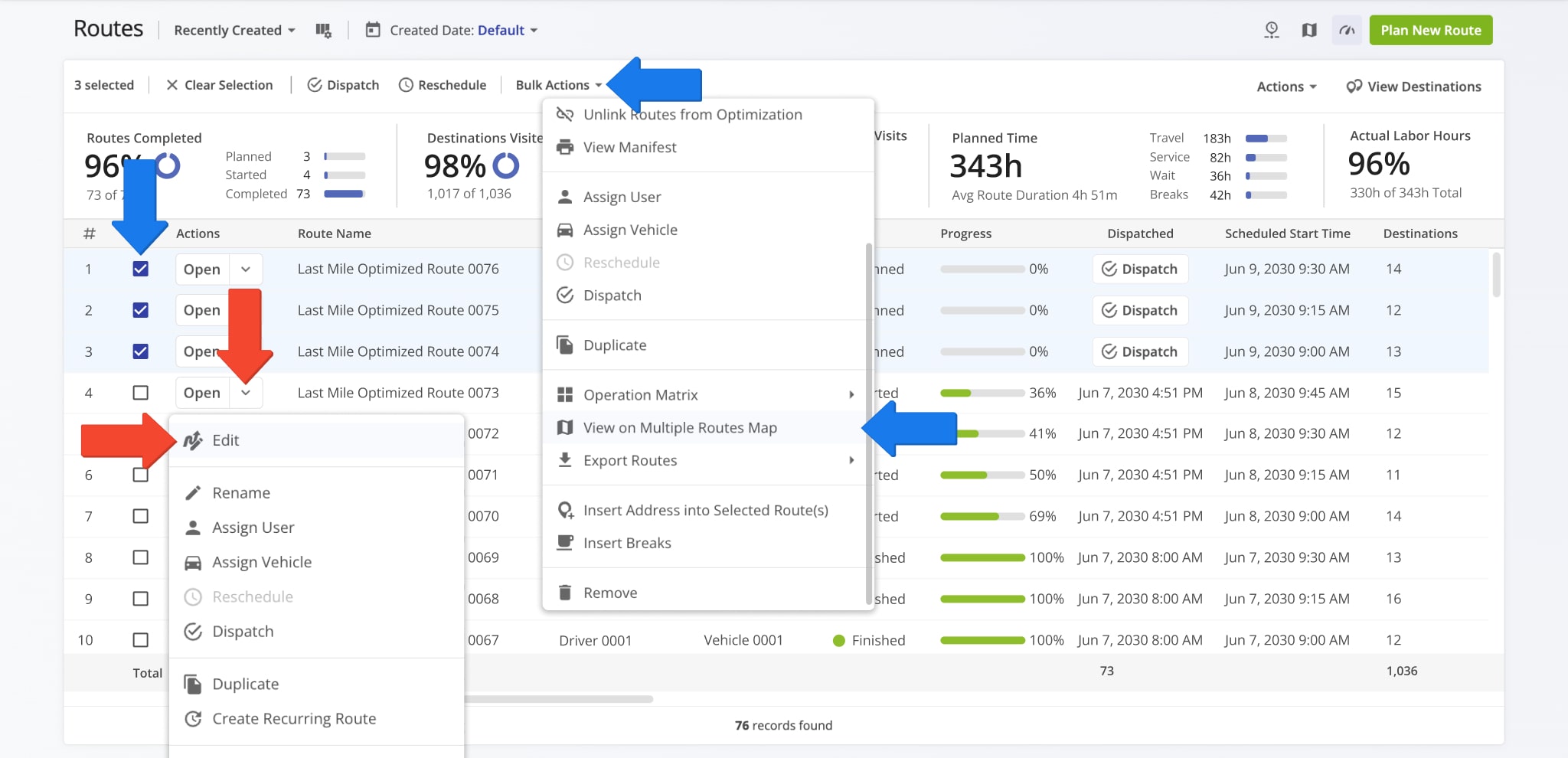1568x758 pixels.
Task: Click Dispatch button for the 9:30 AM route
Action: [1140, 270]
